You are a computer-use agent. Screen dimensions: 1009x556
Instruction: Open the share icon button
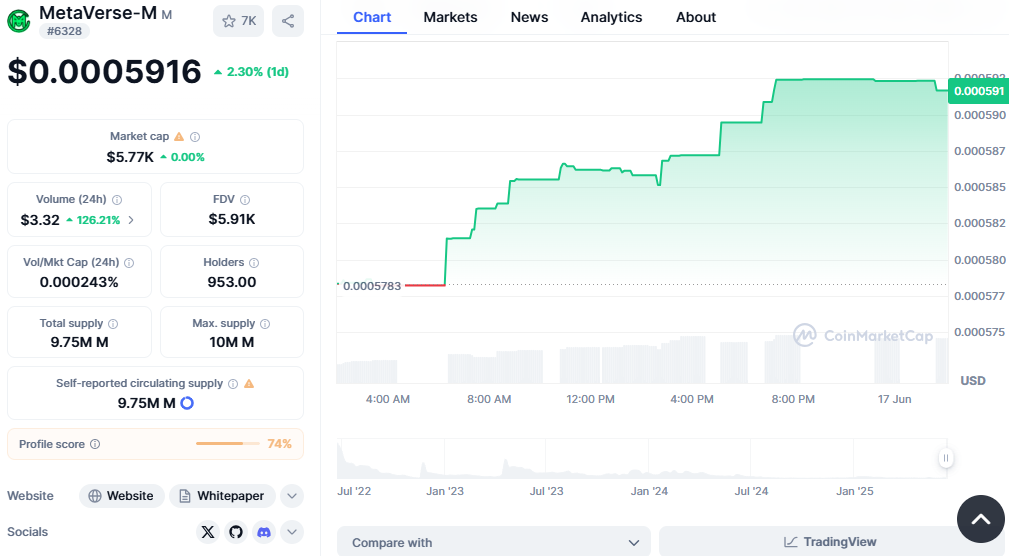click(x=288, y=21)
